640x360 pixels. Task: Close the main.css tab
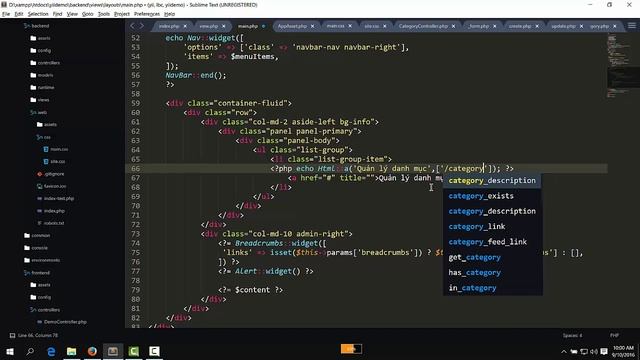click(x=350, y=26)
